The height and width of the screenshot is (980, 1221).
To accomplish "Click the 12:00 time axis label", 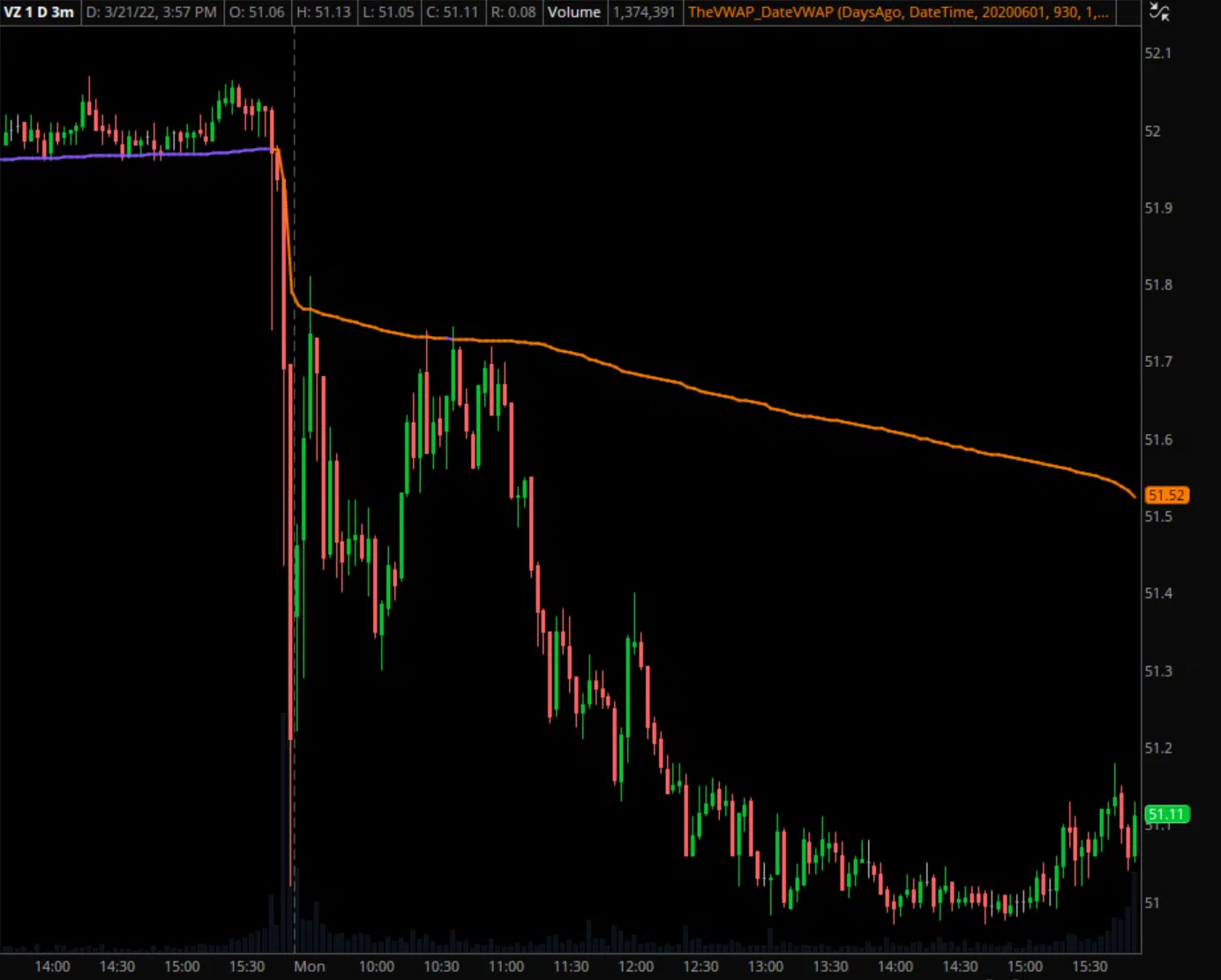I will [636, 967].
